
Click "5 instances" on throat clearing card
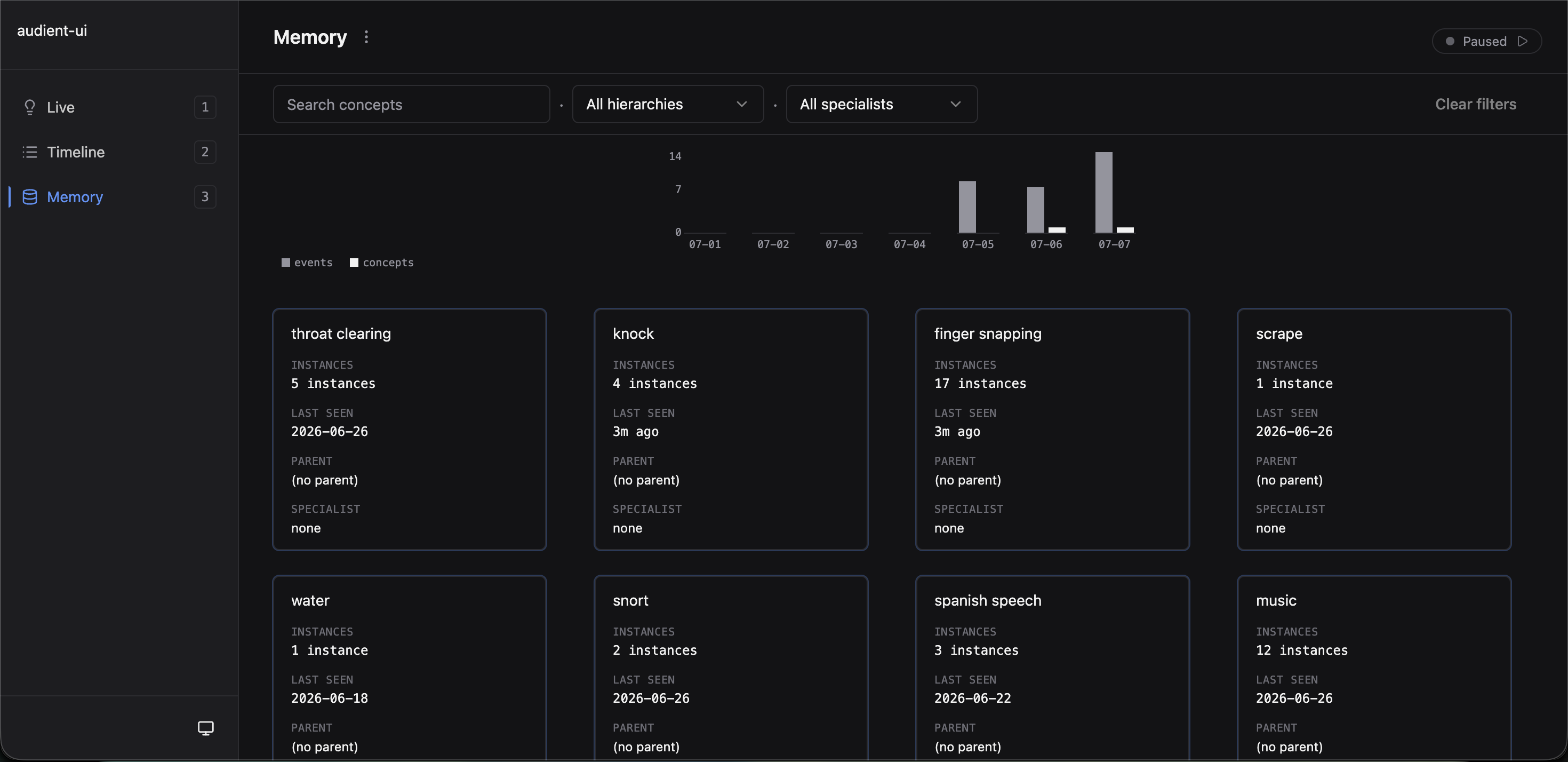pos(333,383)
